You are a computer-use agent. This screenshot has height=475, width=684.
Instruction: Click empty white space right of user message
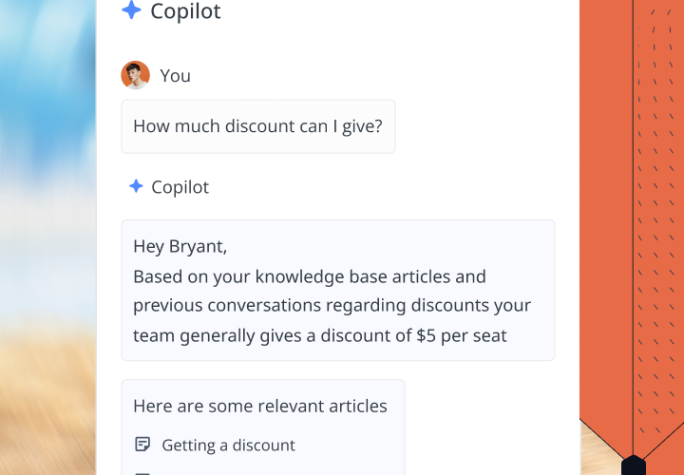[x=480, y=127]
